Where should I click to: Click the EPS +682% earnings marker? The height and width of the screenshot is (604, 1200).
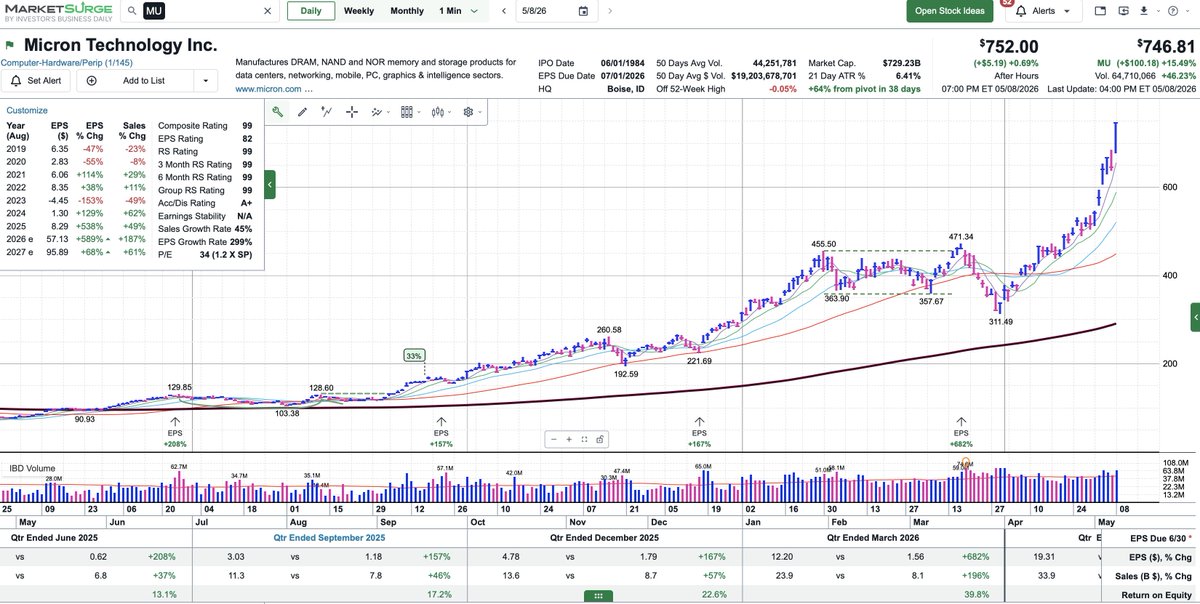tap(962, 433)
